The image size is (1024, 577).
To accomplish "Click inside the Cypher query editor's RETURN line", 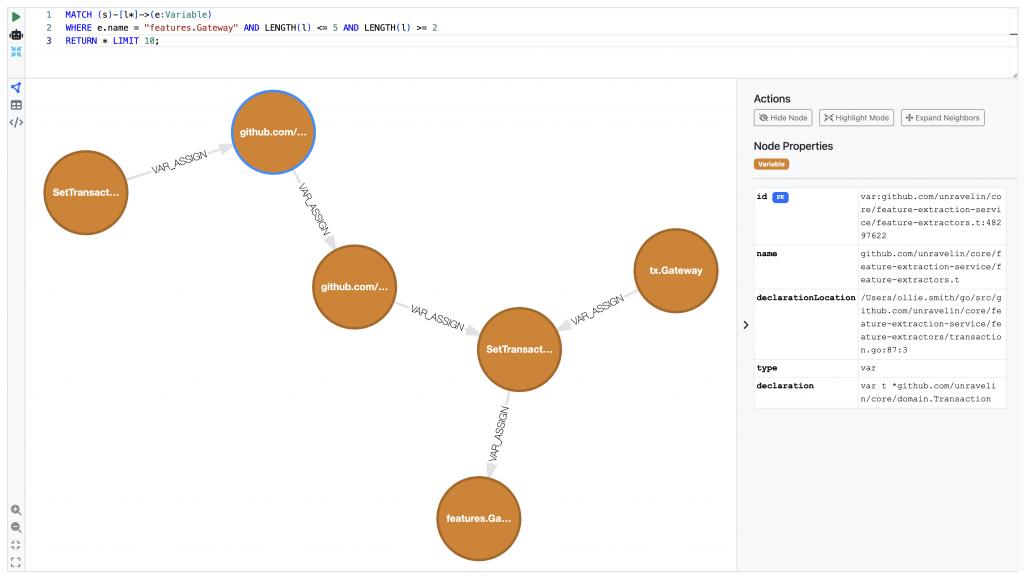I will (x=112, y=41).
